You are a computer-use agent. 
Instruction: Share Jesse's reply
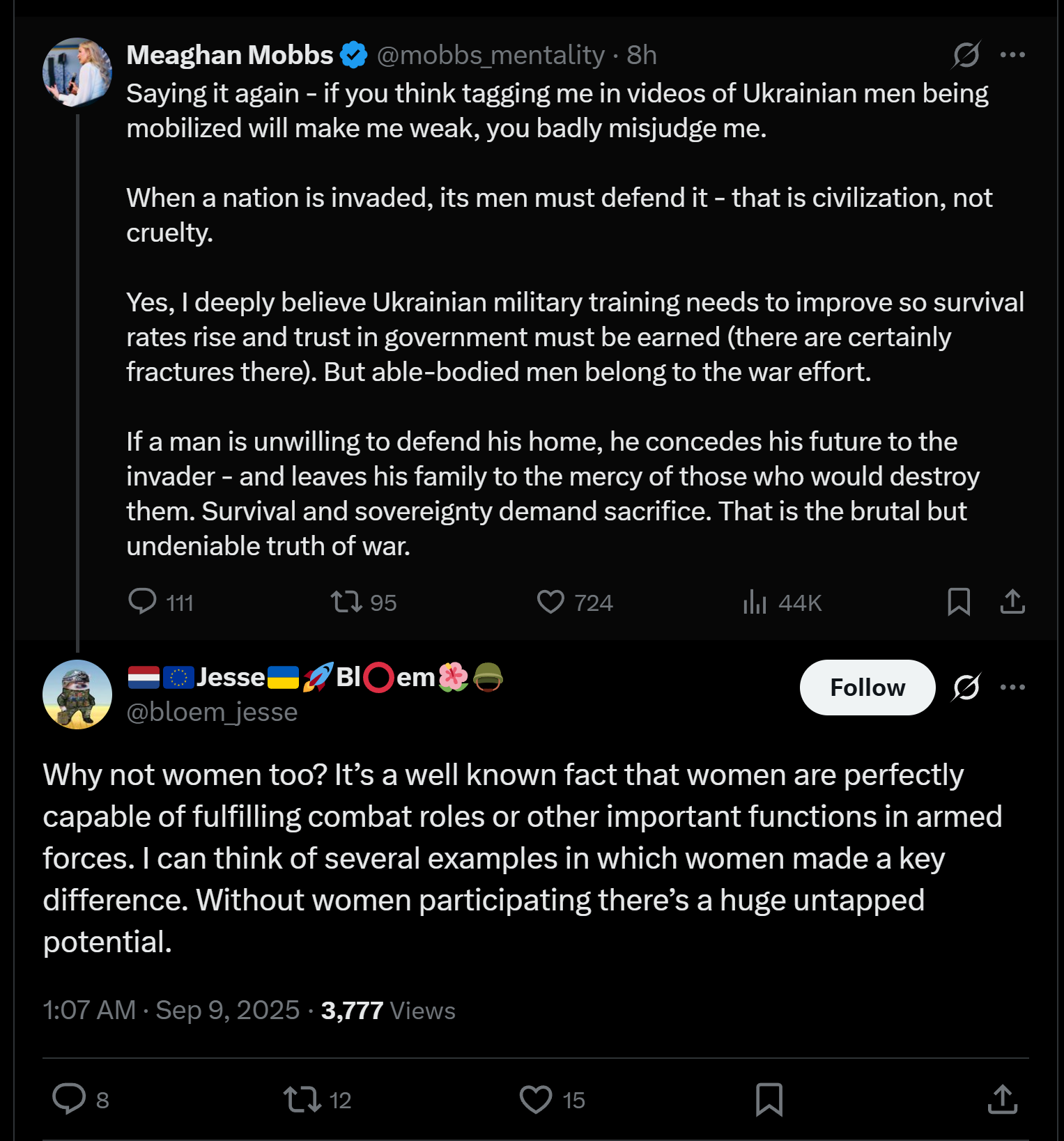pyautogui.click(x=1003, y=1099)
